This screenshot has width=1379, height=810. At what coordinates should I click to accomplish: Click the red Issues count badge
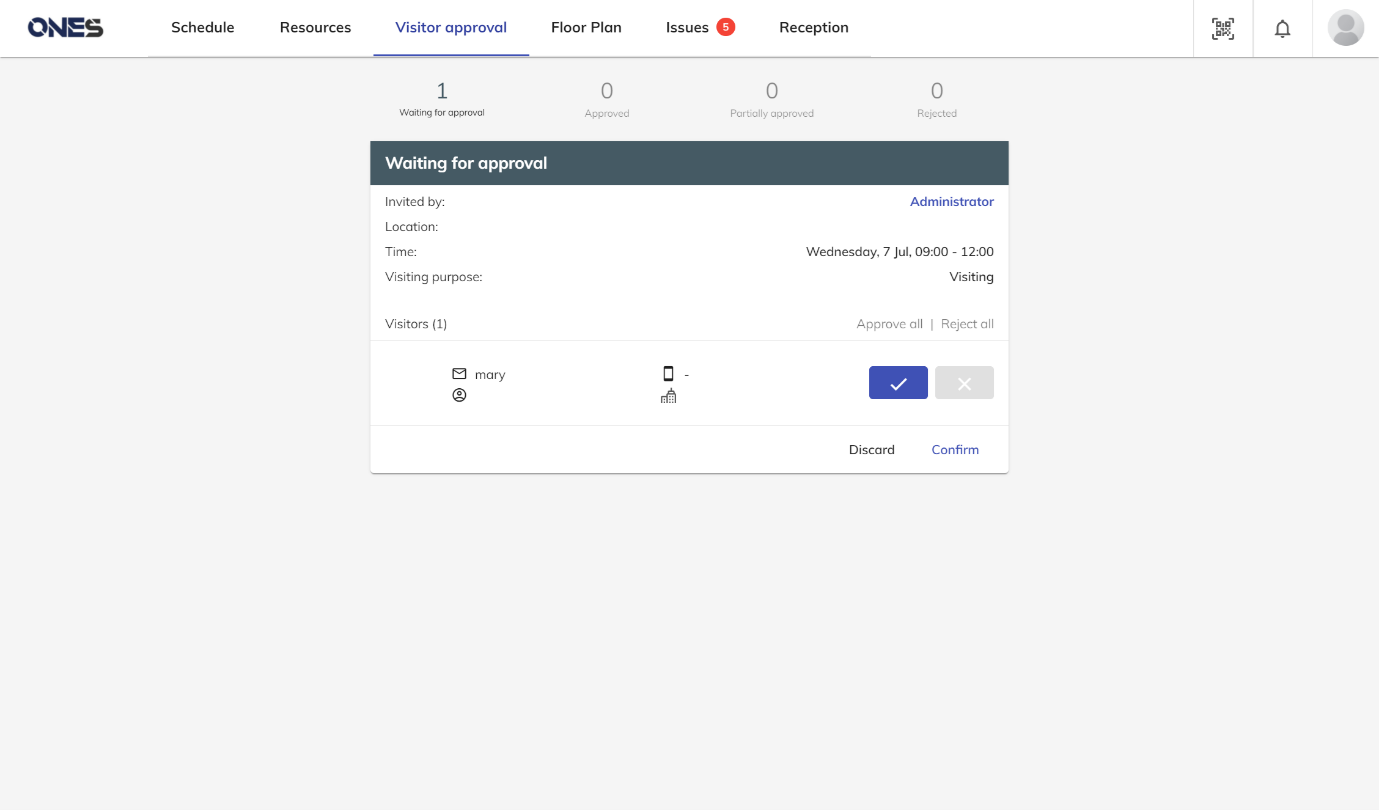[x=725, y=27]
